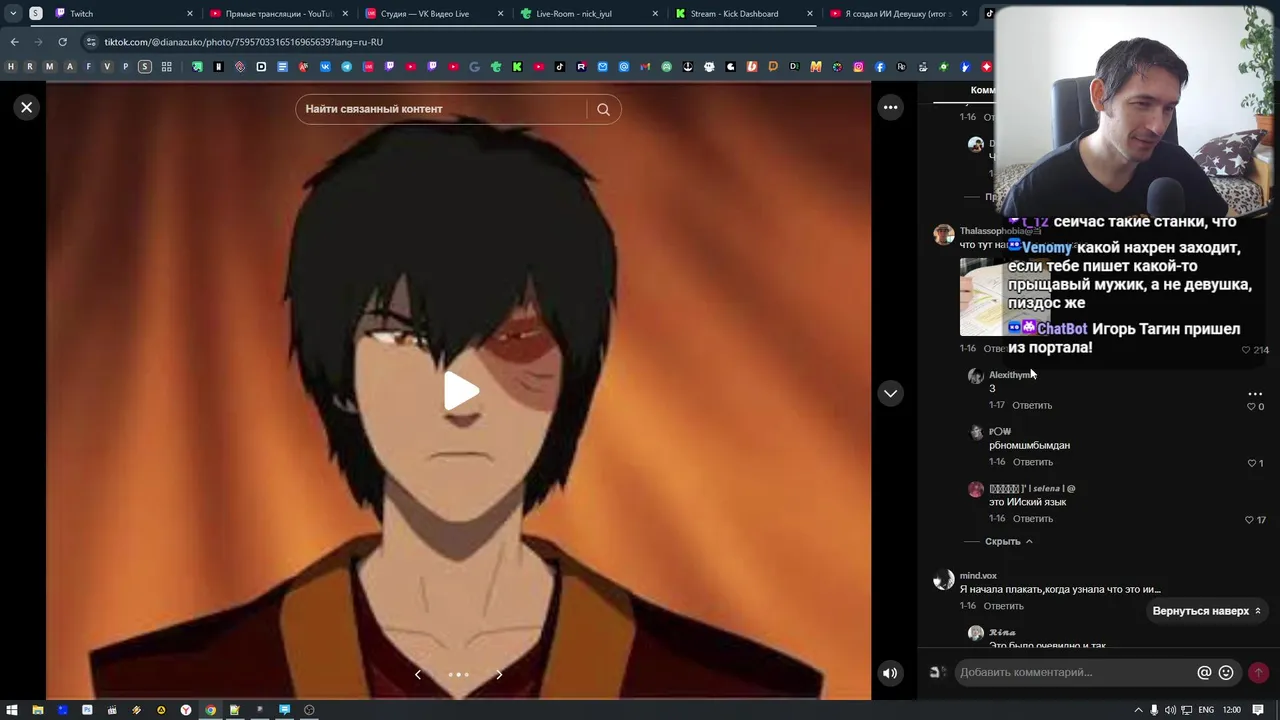Image resolution: width=1280 pixels, height=720 pixels.
Task: Reply to the рбномшмбымдан comment
Action: 1033,462
